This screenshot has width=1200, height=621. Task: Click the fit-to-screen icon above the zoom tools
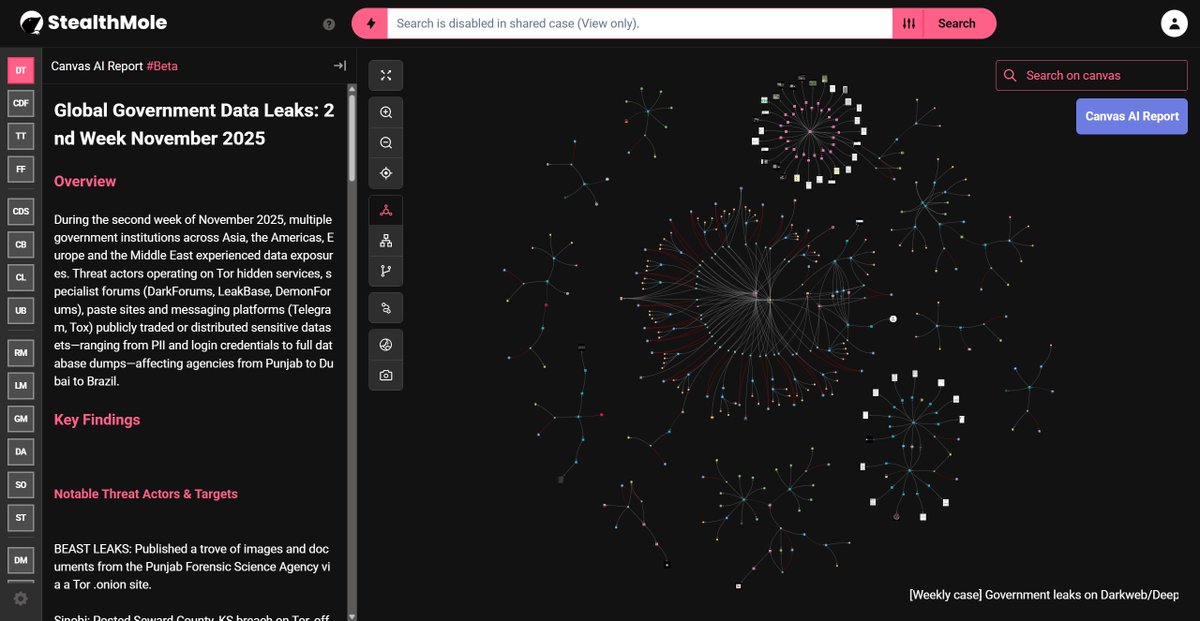pos(385,75)
